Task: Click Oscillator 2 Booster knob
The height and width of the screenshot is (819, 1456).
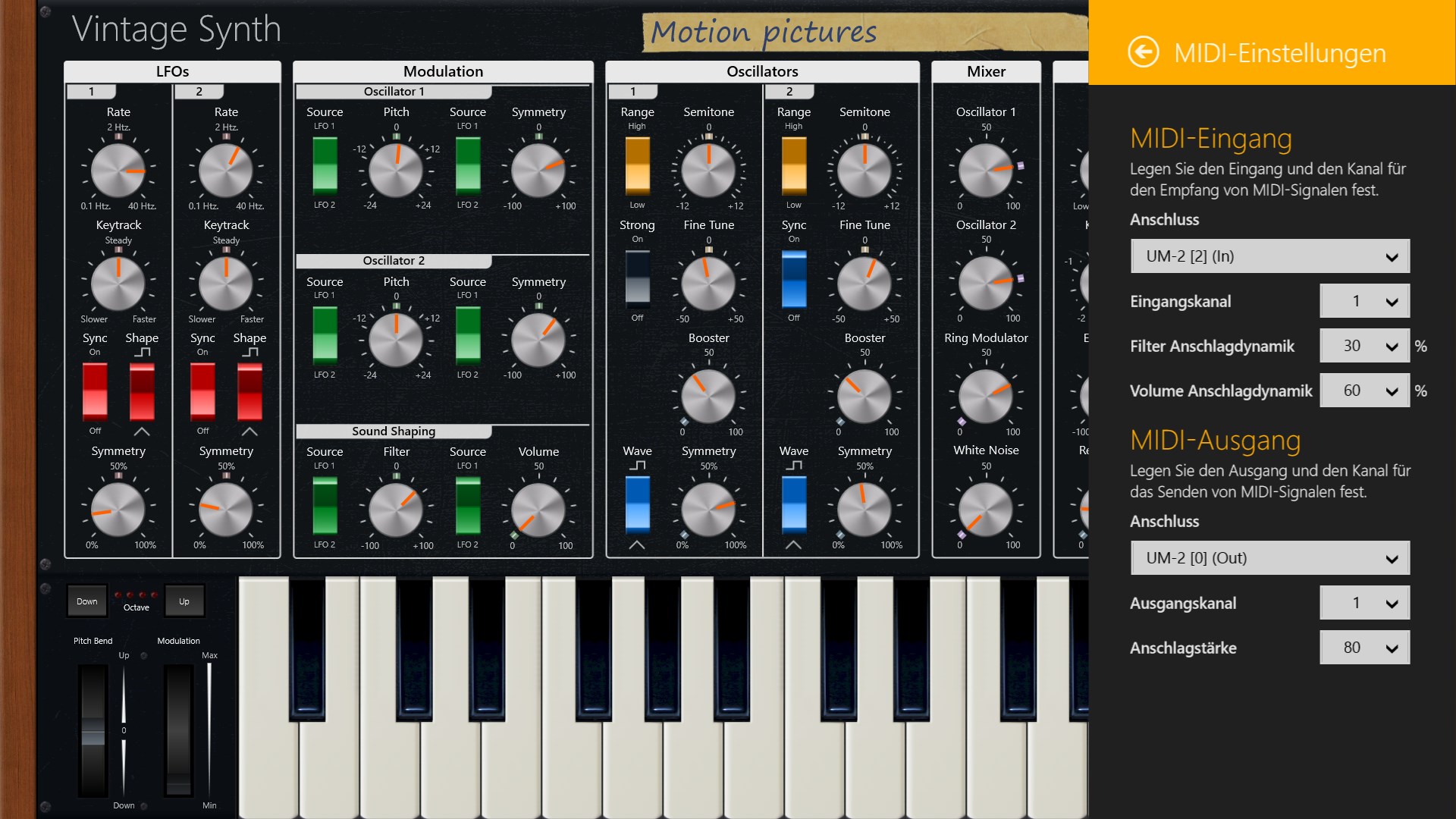Action: coord(864,396)
